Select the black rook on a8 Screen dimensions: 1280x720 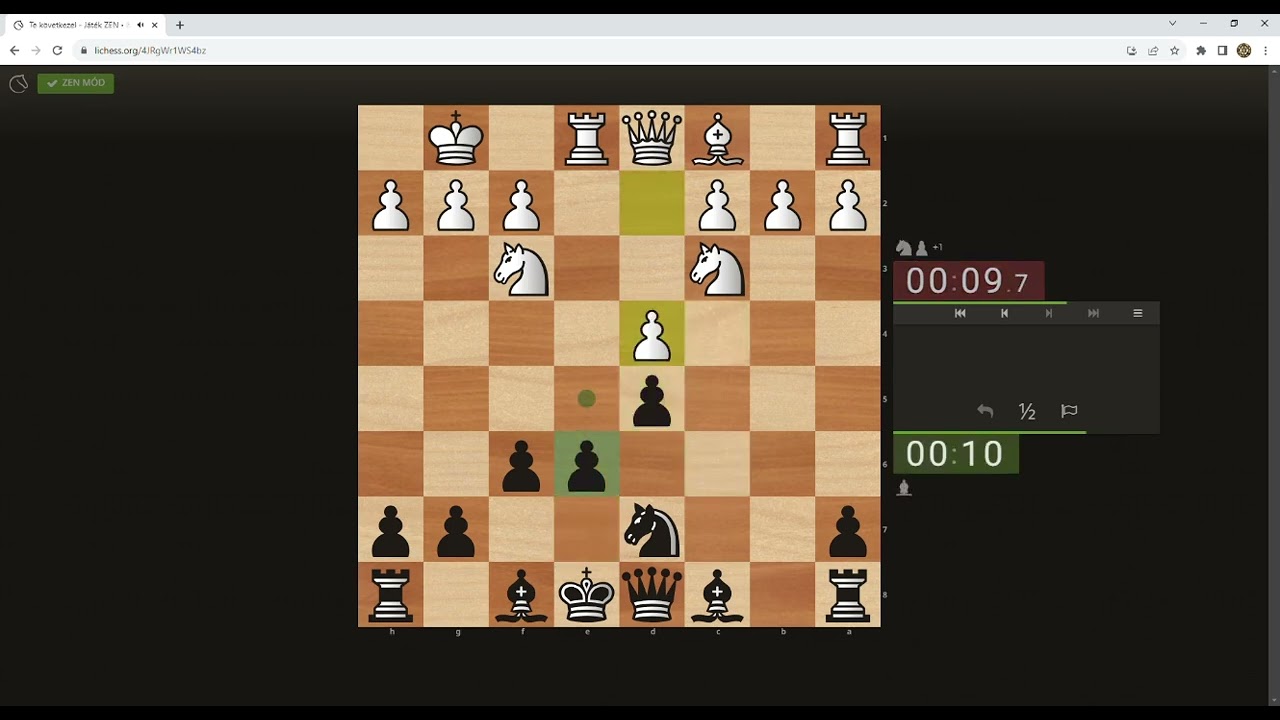848,595
